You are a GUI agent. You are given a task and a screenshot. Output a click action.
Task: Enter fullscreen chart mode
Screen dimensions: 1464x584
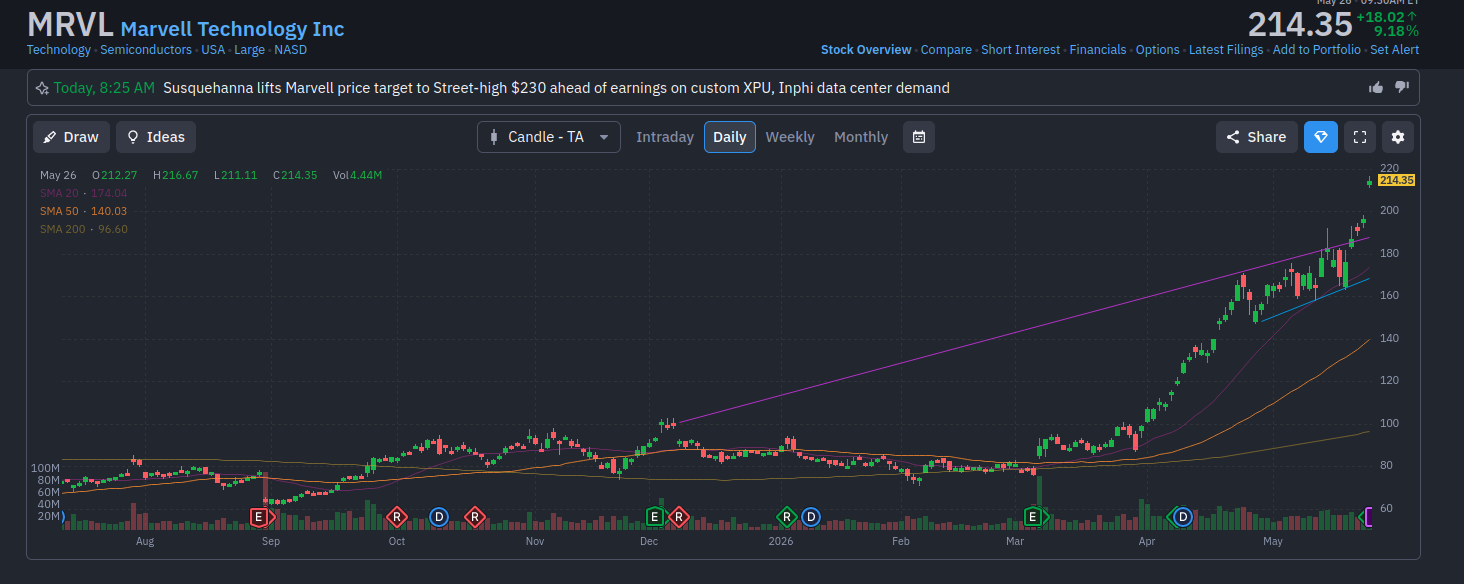coord(1359,137)
